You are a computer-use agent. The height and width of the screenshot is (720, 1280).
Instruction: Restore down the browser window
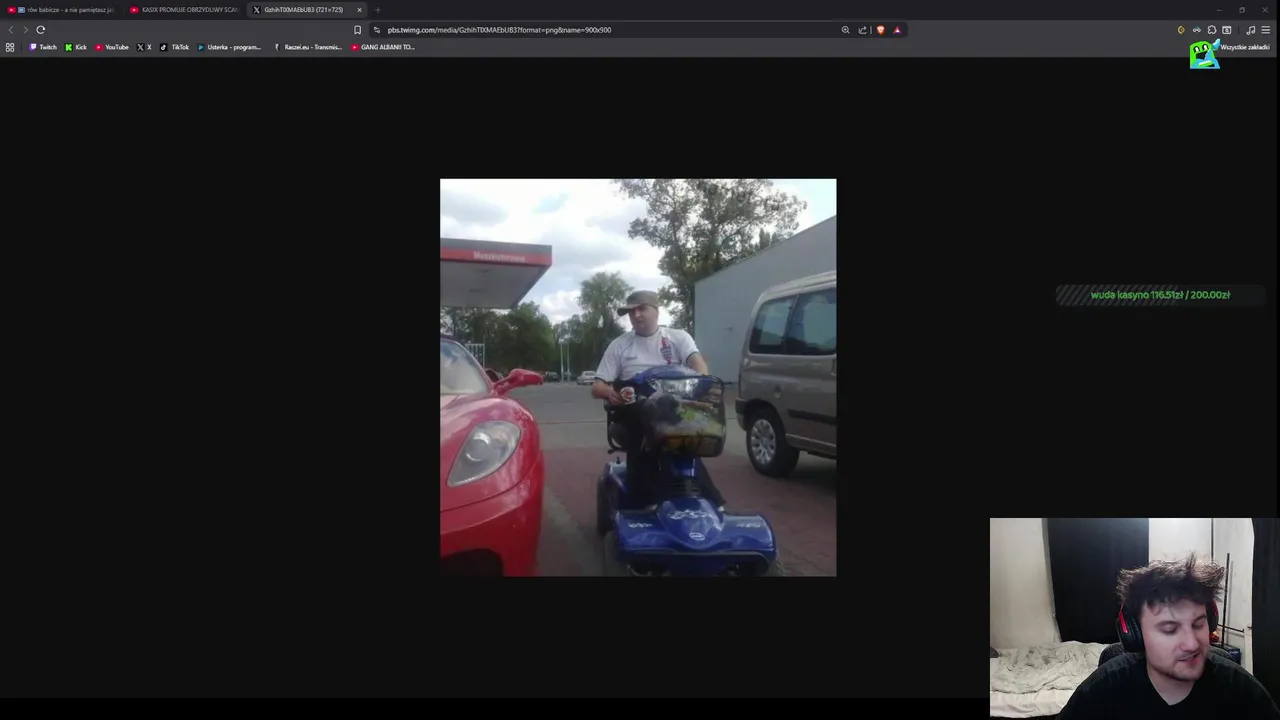pos(1242,10)
